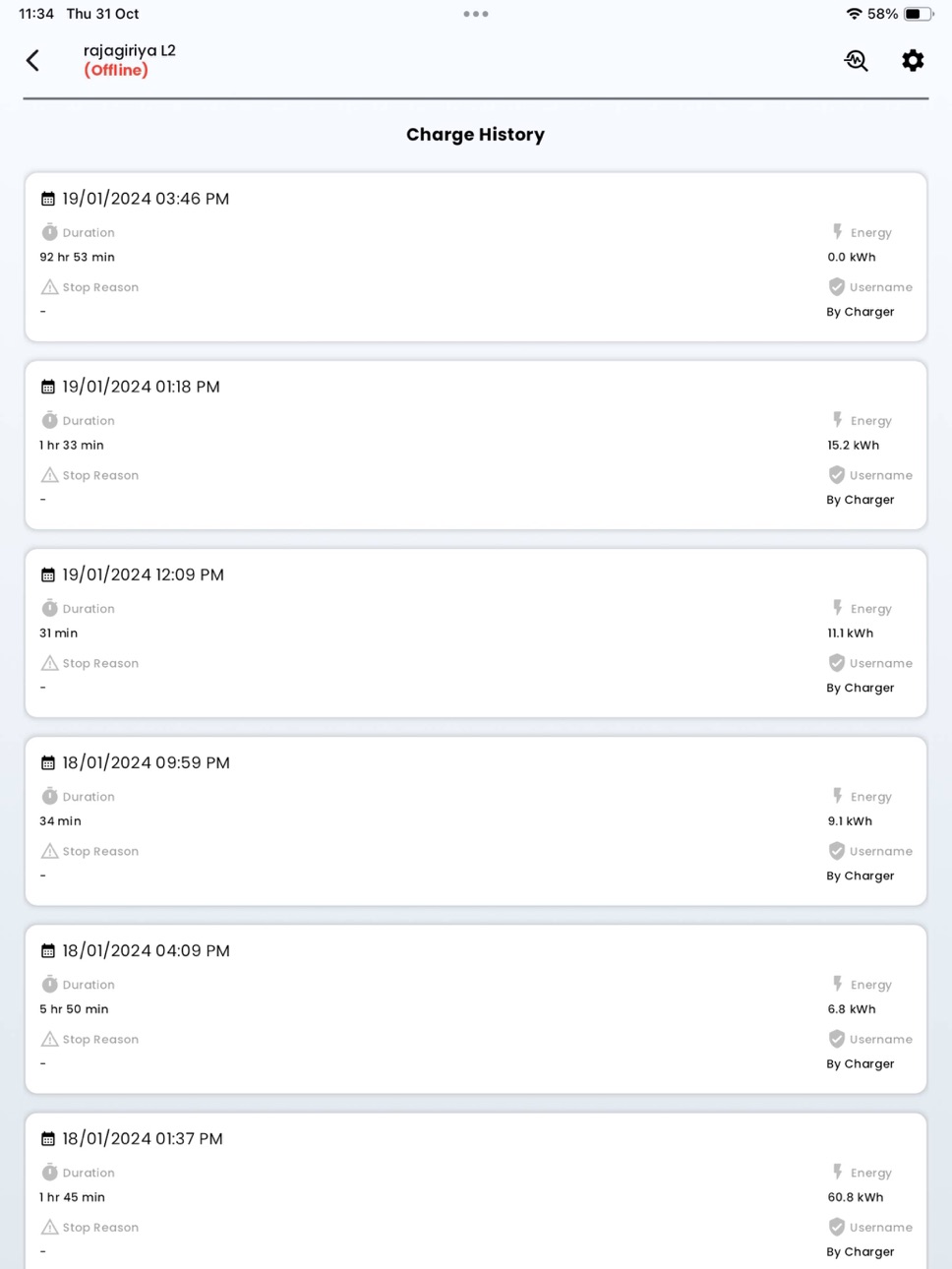
Task: Tap calendar icon of 18/01/2024 01:37 PM entry
Action: 48,1139
